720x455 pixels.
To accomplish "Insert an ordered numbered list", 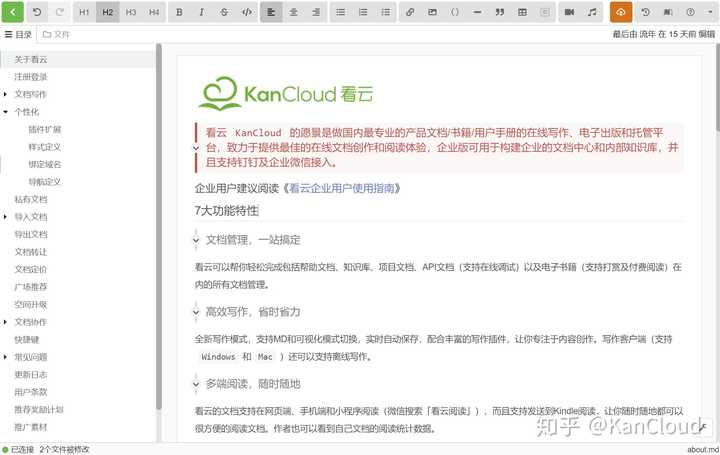I will coord(363,12).
